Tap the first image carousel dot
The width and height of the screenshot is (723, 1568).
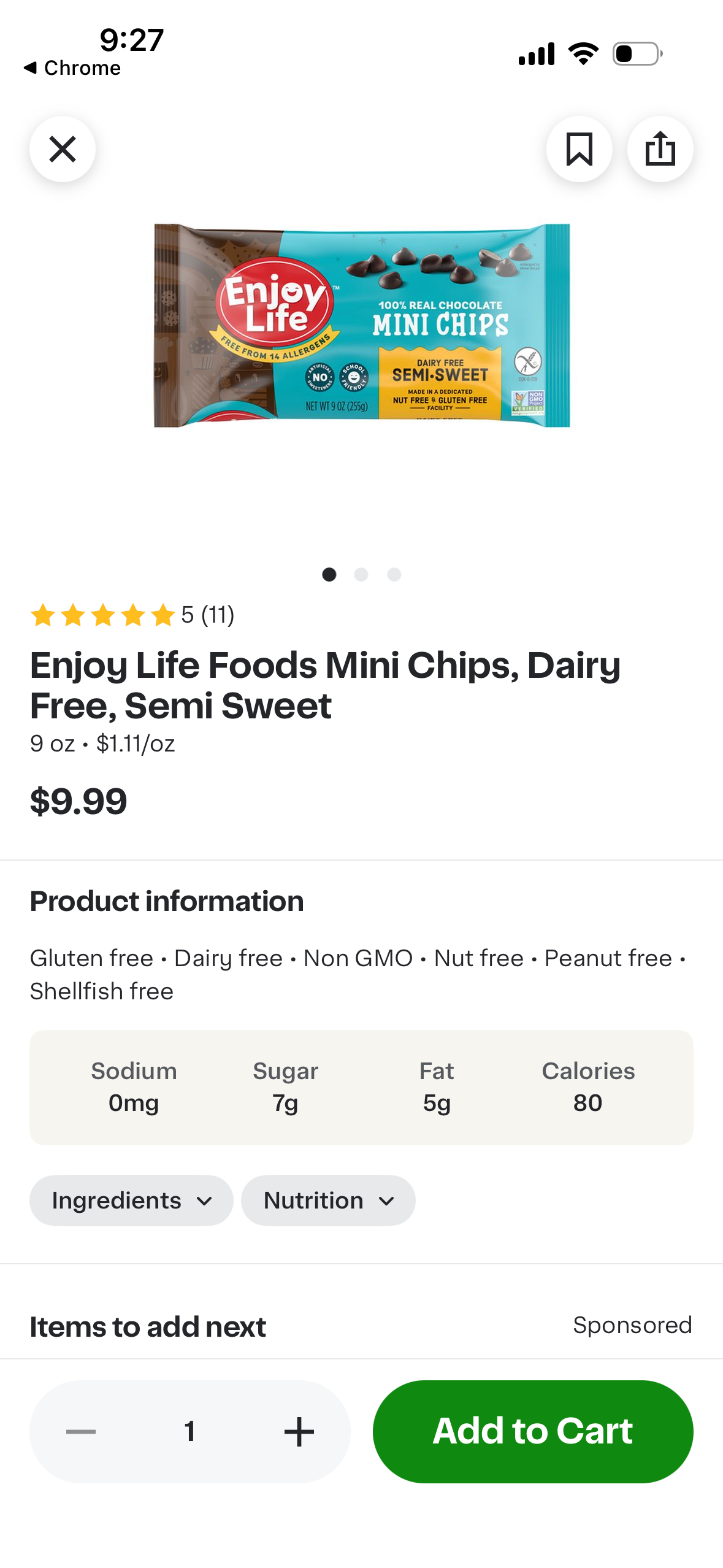pyautogui.click(x=329, y=574)
